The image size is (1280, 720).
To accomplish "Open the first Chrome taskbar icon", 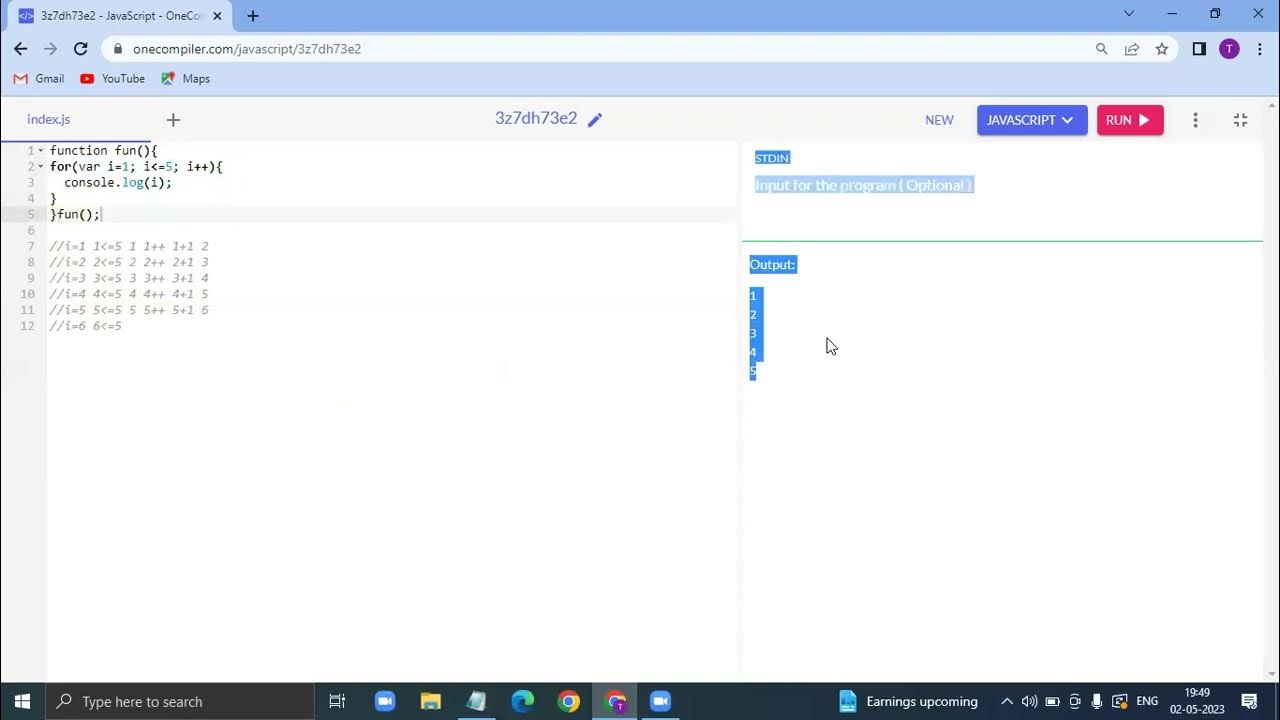I will pos(569,701).
